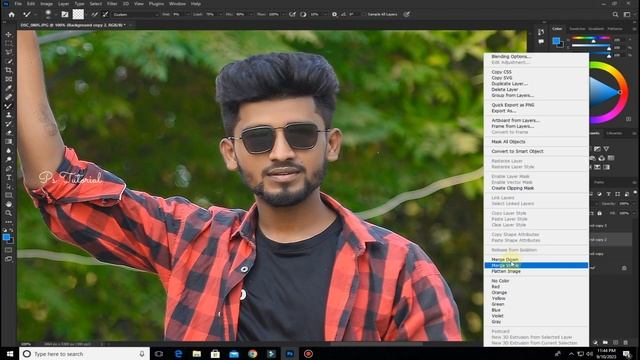Select the Zoom tool
This screenshot has width=640, height=360.
coord(9,213)
